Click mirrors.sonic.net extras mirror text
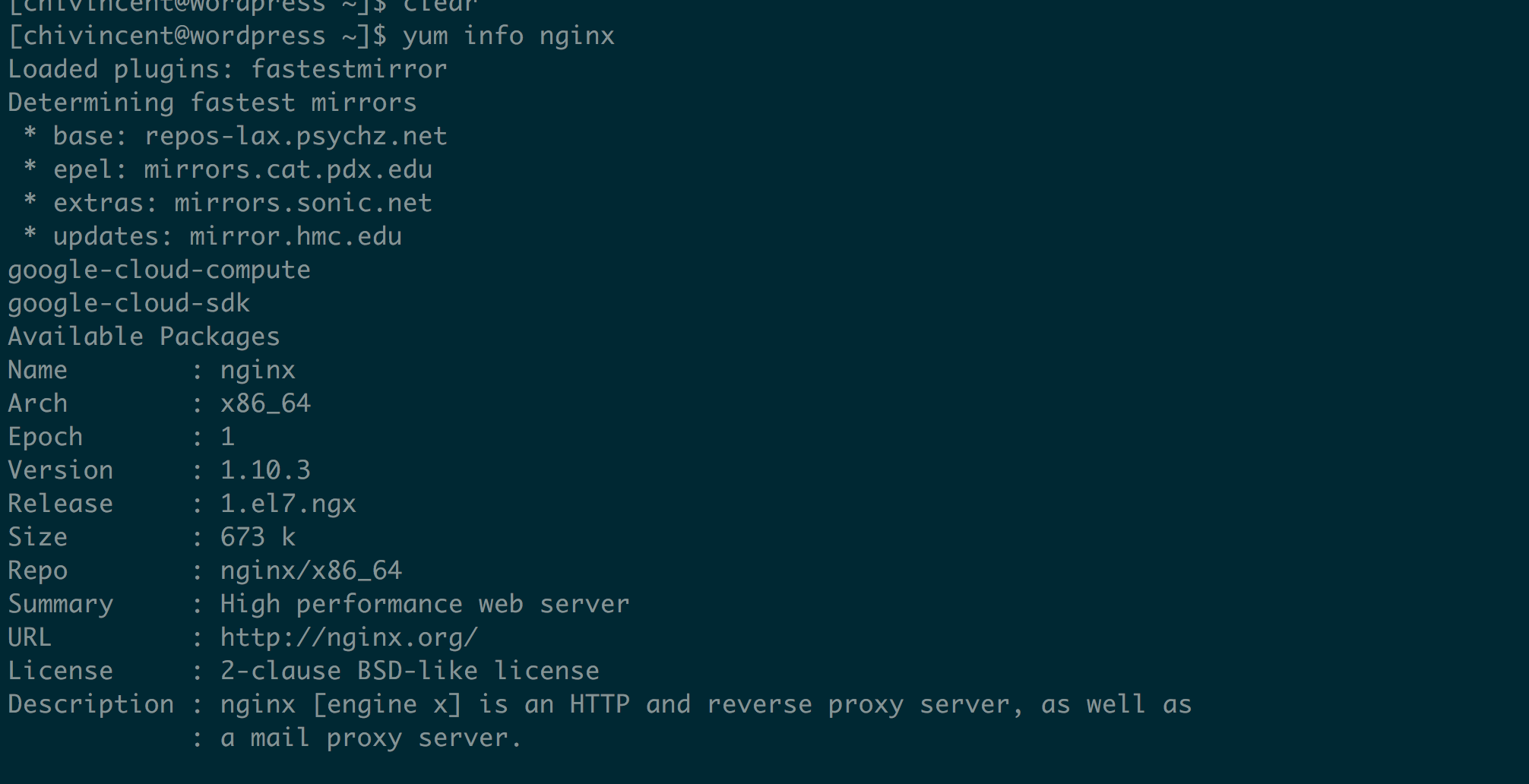This screenshot has width=1529, height=784. pyautogui.click(x=303, y=203)
